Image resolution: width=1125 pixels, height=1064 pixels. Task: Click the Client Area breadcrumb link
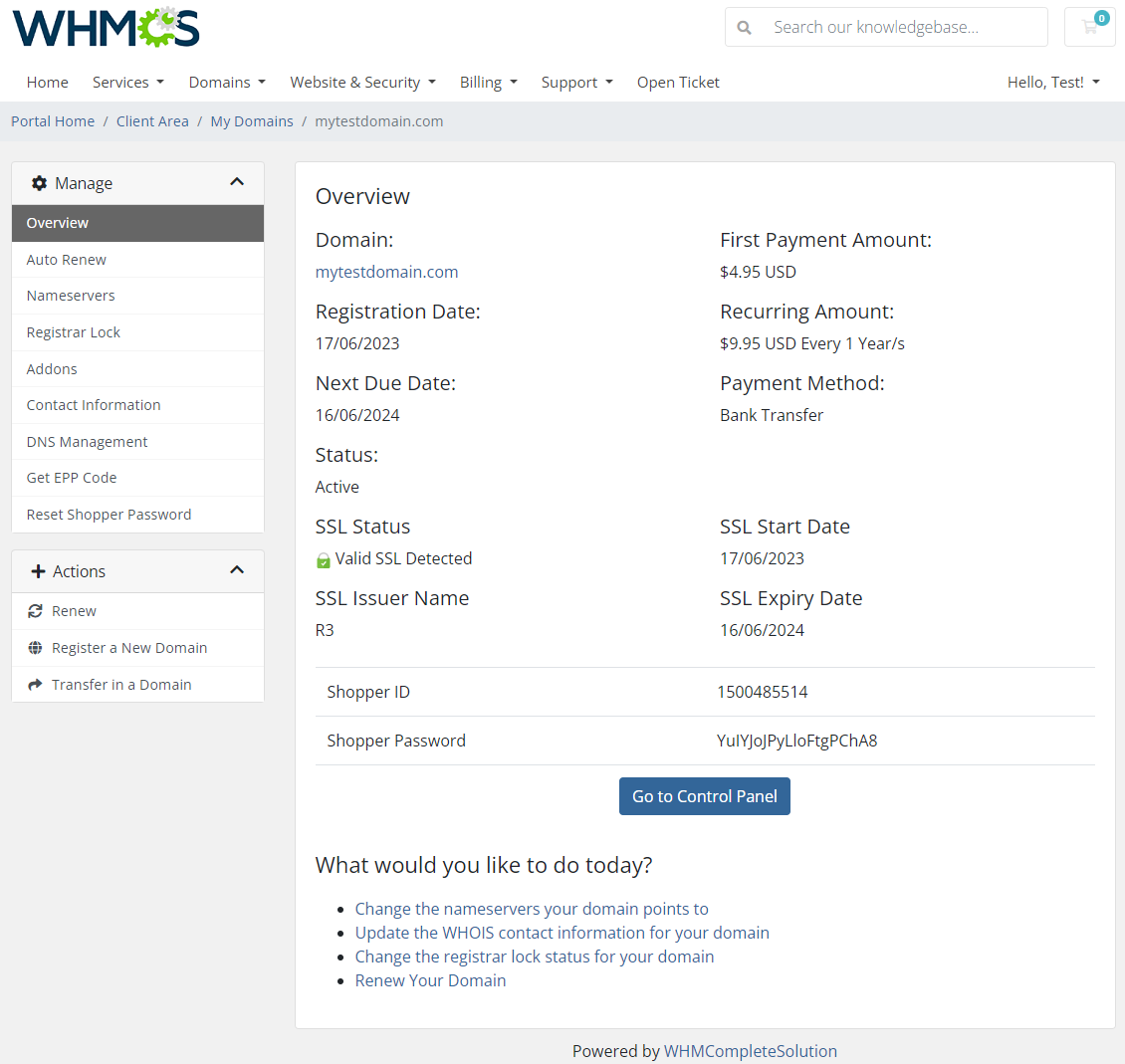click(152, 120)
